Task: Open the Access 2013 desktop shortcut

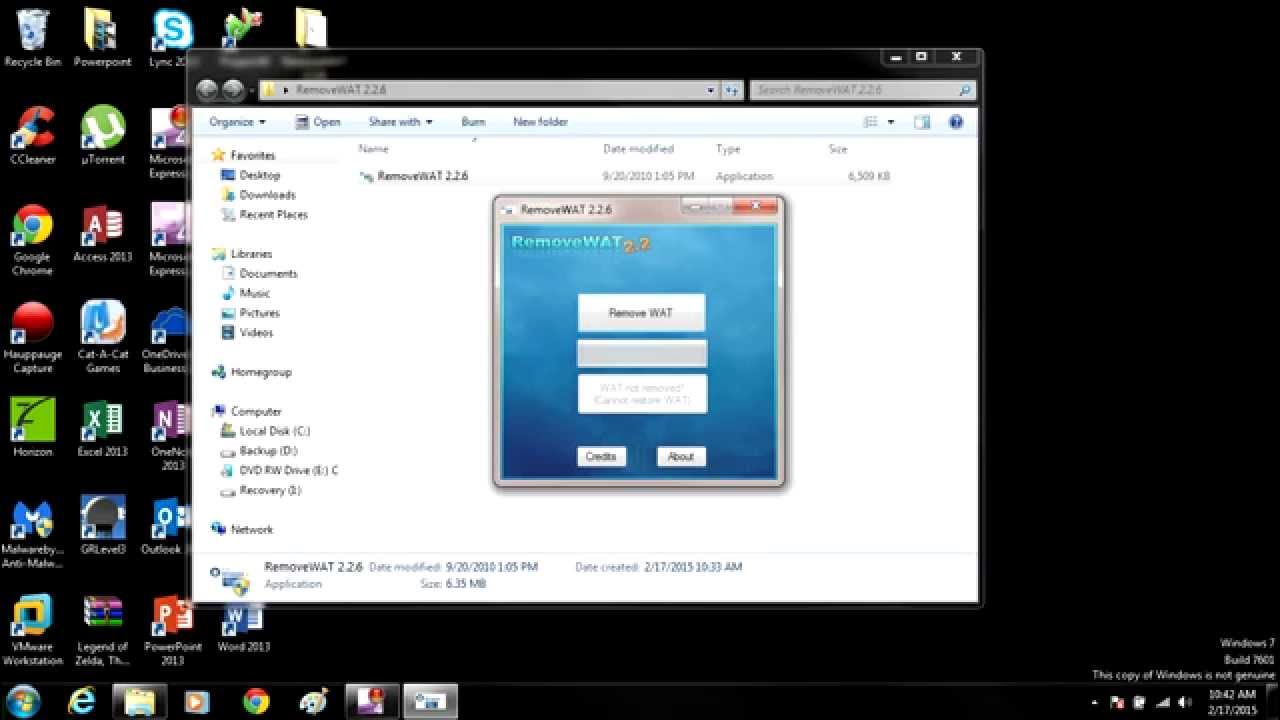Action: [102, 233]
